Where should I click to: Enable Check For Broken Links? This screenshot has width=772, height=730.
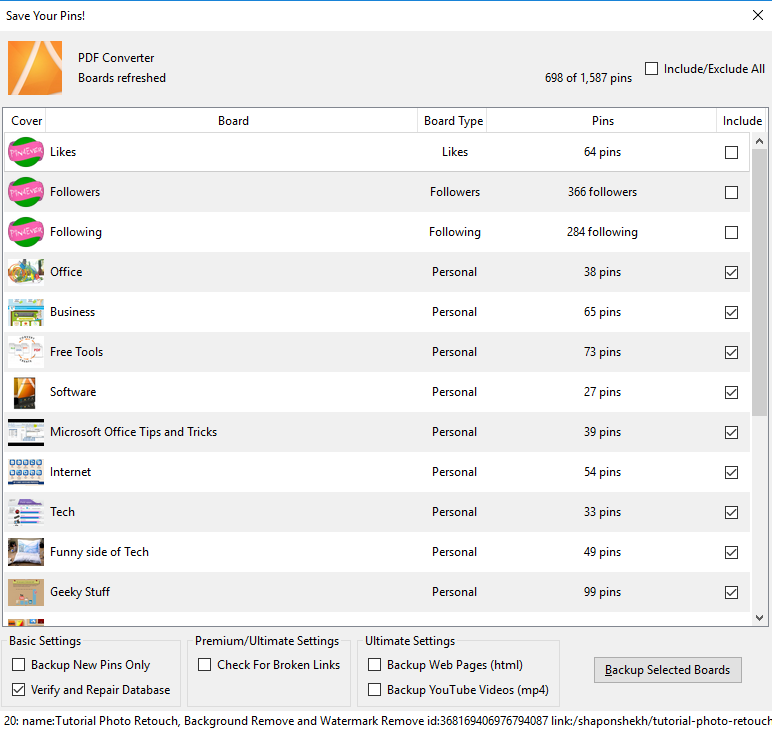click(204, 665)
